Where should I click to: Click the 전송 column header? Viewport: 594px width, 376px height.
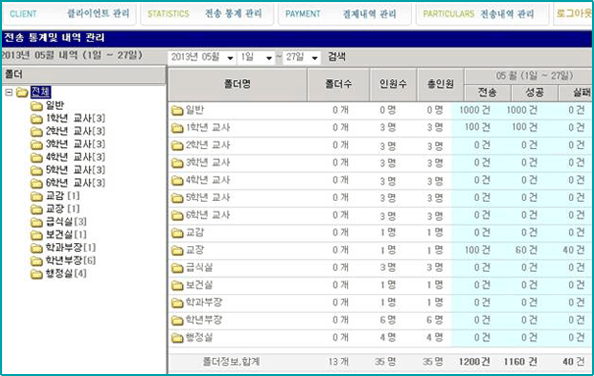click(x=488, y=92)
